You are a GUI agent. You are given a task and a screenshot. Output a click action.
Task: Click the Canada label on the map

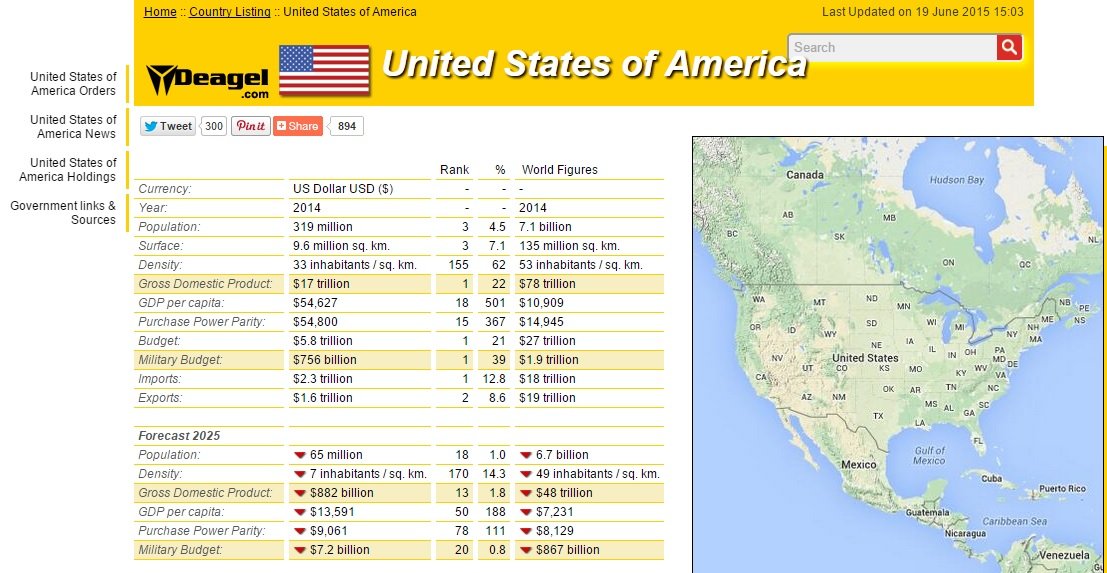[805, 174]
